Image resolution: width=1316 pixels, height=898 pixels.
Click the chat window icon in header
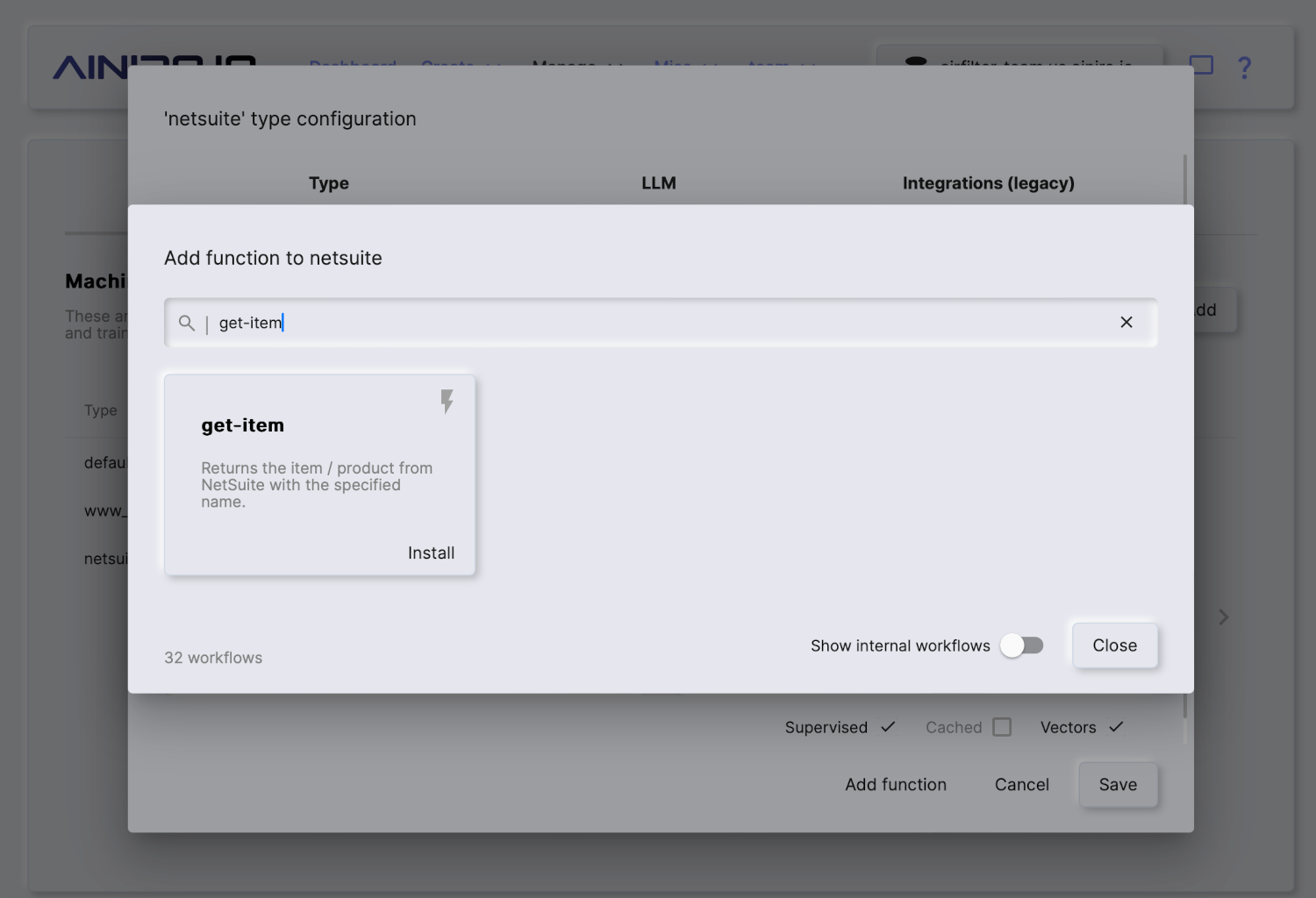click(x=1201, y=65)
